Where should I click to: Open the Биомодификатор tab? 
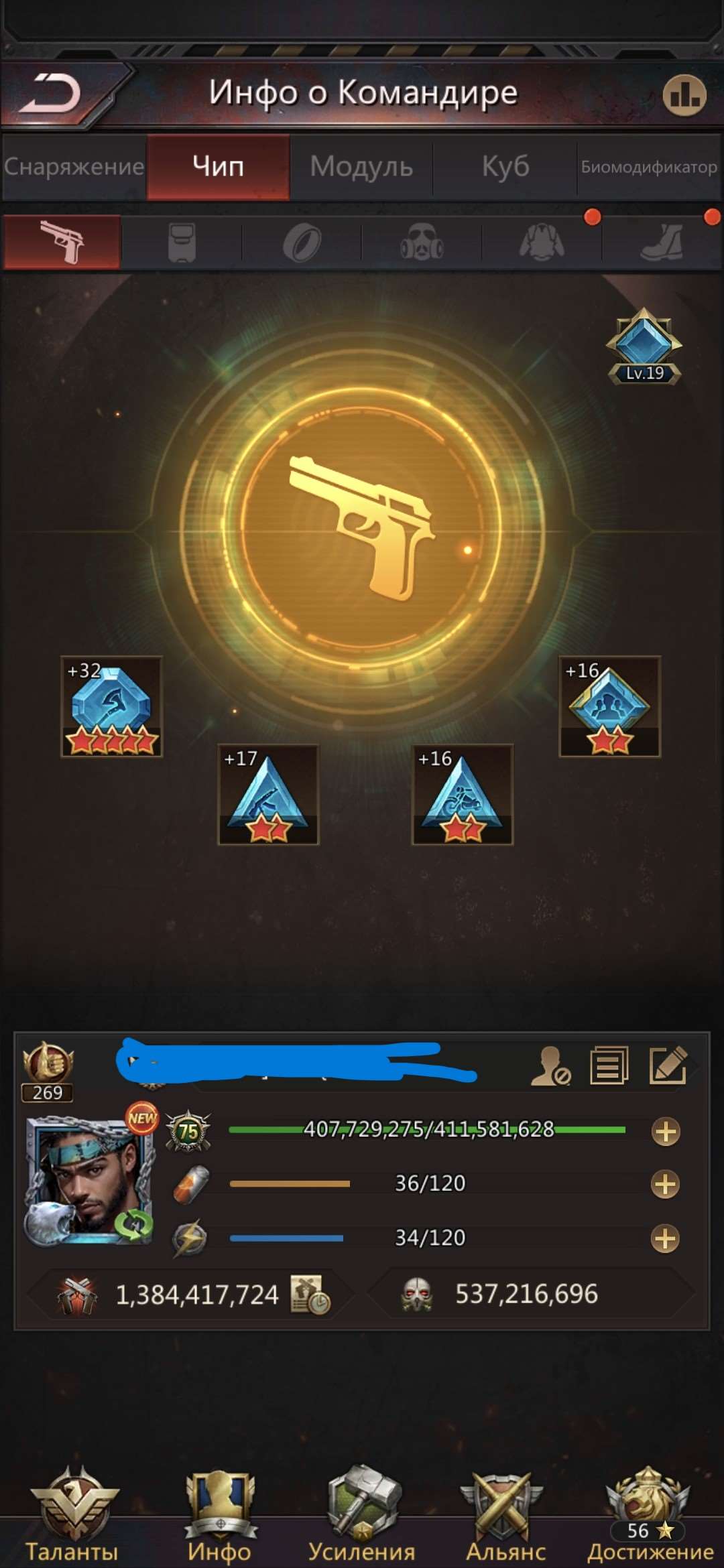pos(649,166)
